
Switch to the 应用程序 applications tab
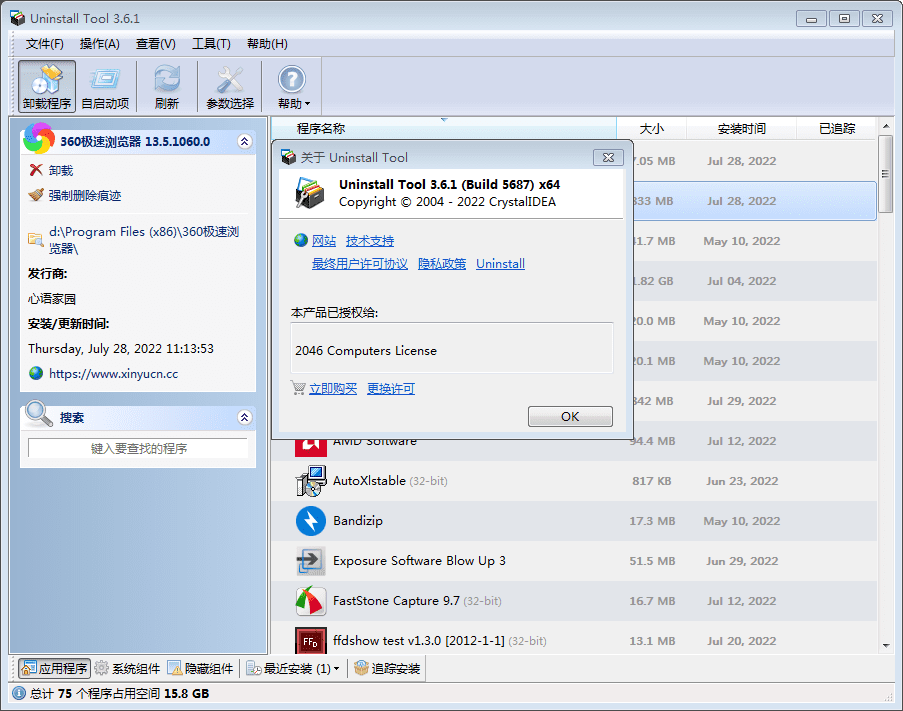(x=55, y=668)
